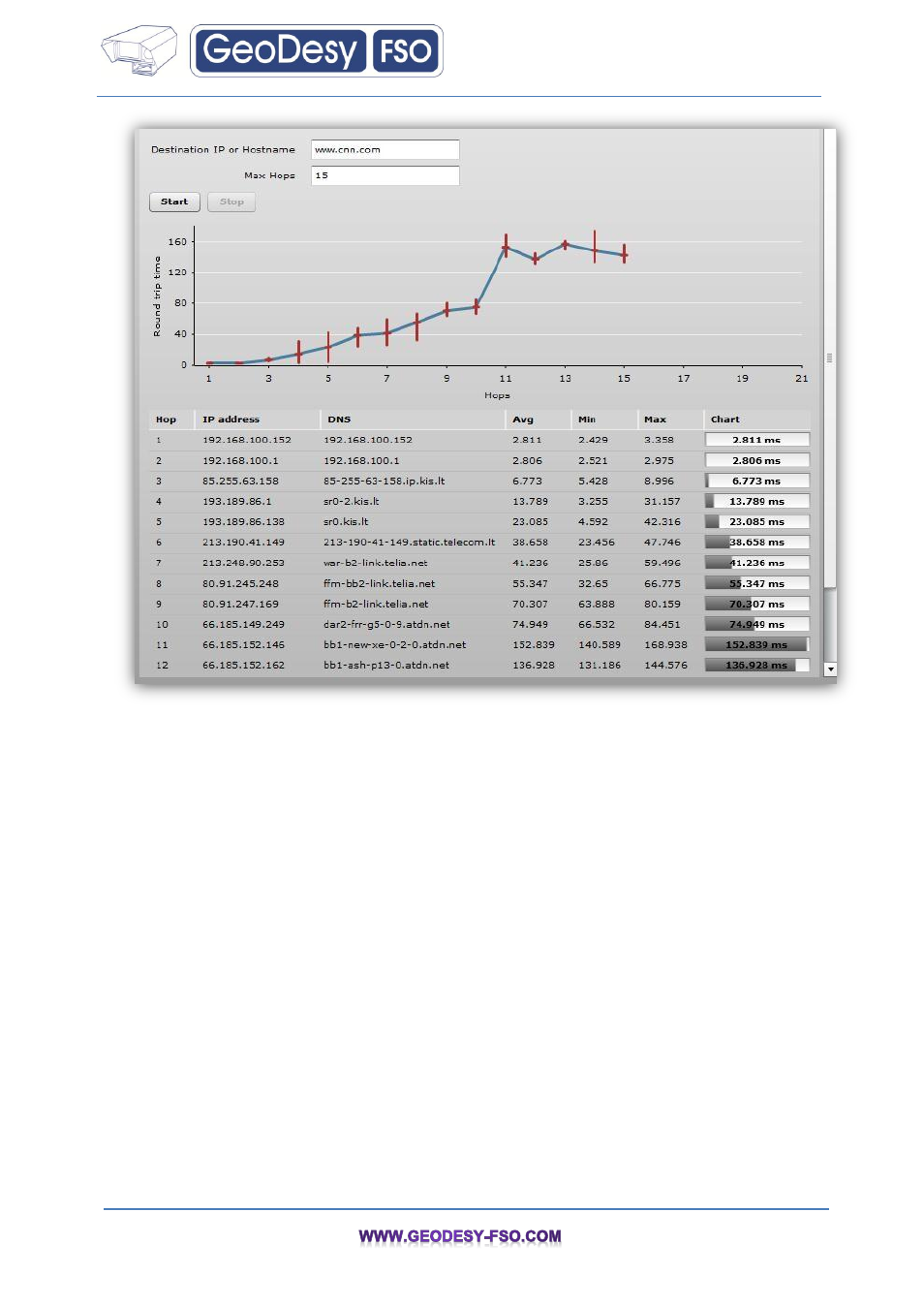924x1306 pixels.
Task: Click DNS entry sr0-2.kis.lt
Action: click(351, 502)
